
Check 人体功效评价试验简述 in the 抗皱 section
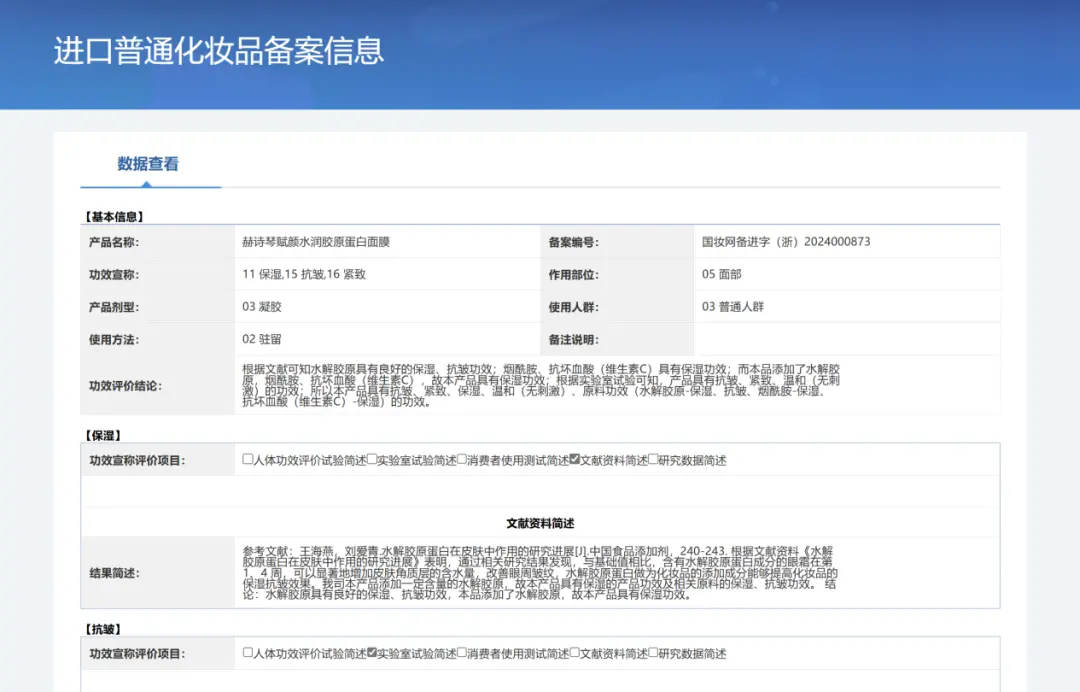point(245,653)
